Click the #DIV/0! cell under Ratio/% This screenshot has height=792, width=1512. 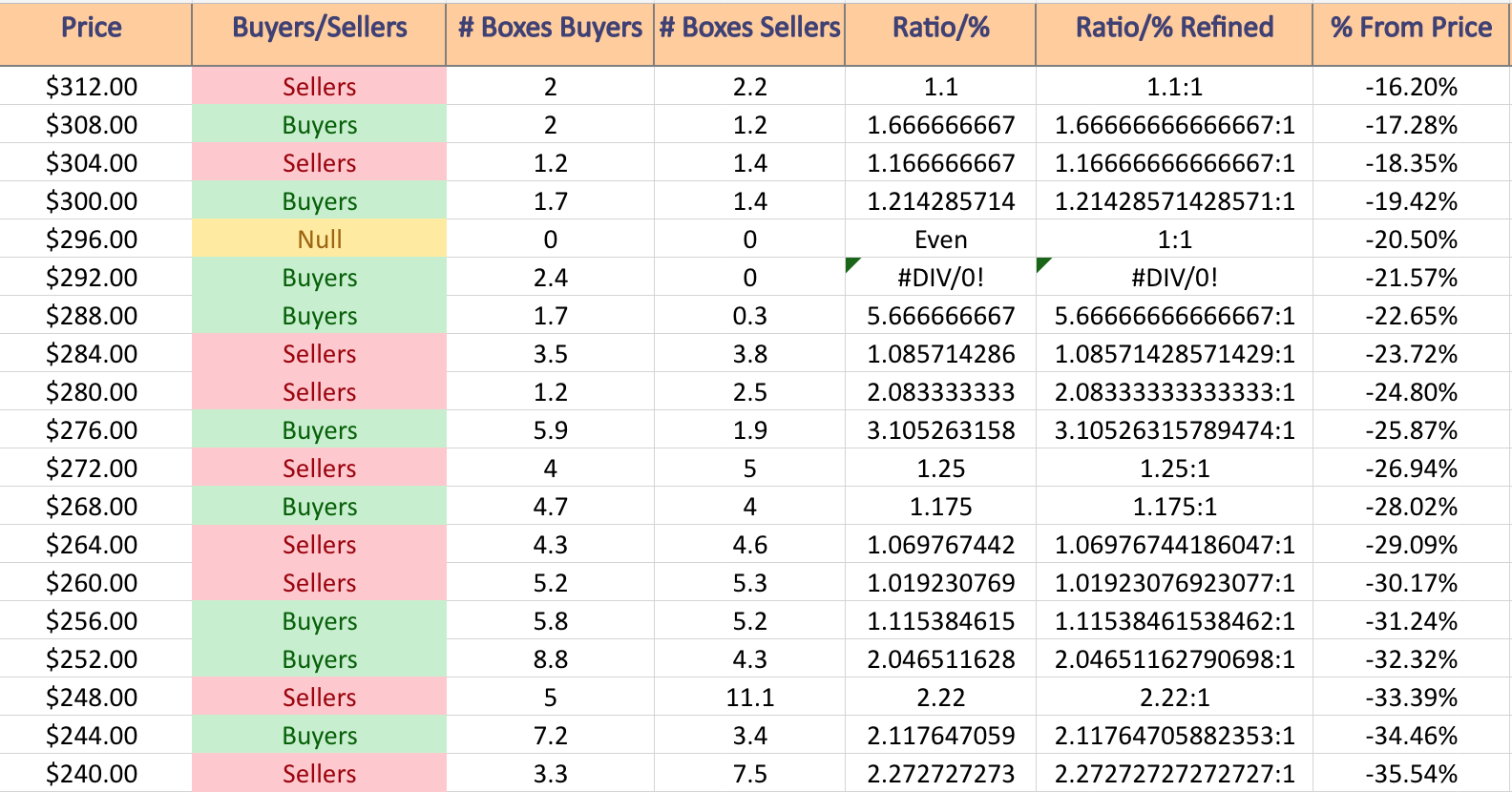[x=940, y=278]
